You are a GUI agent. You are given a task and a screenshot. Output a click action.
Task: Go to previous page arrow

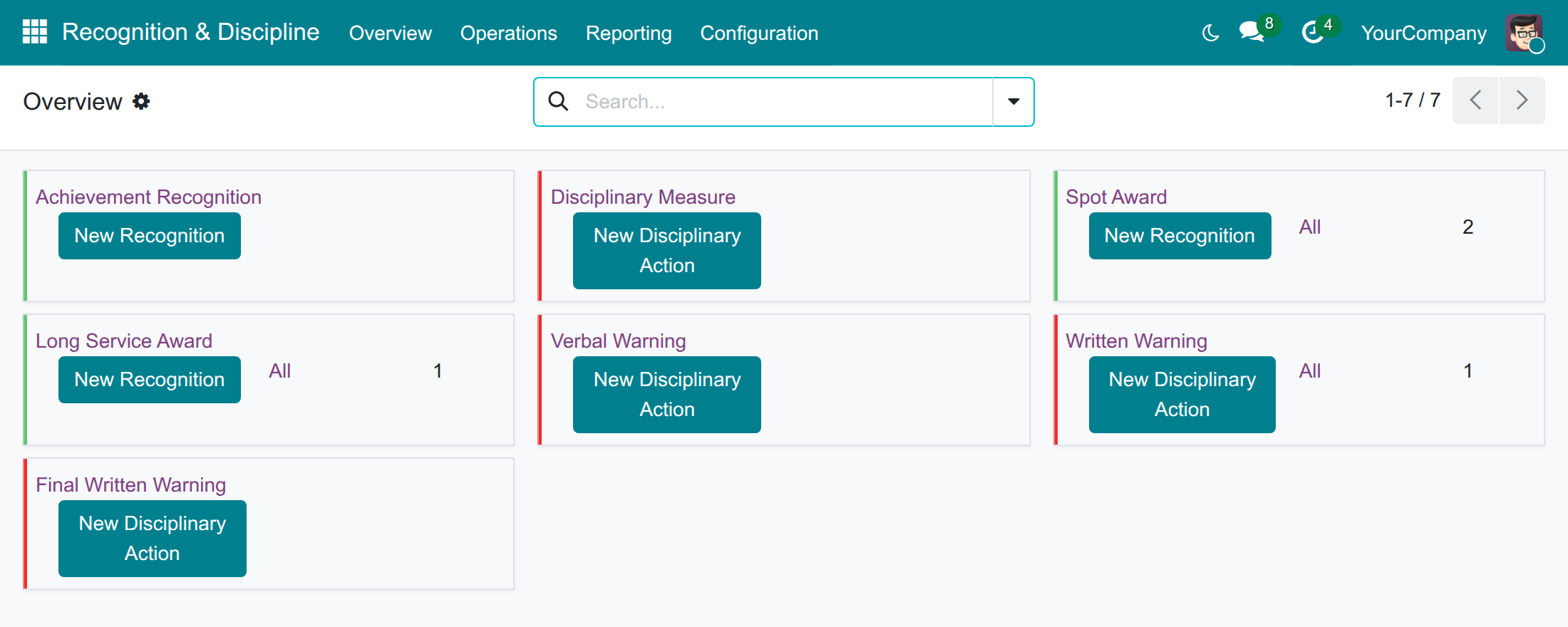1475,100
